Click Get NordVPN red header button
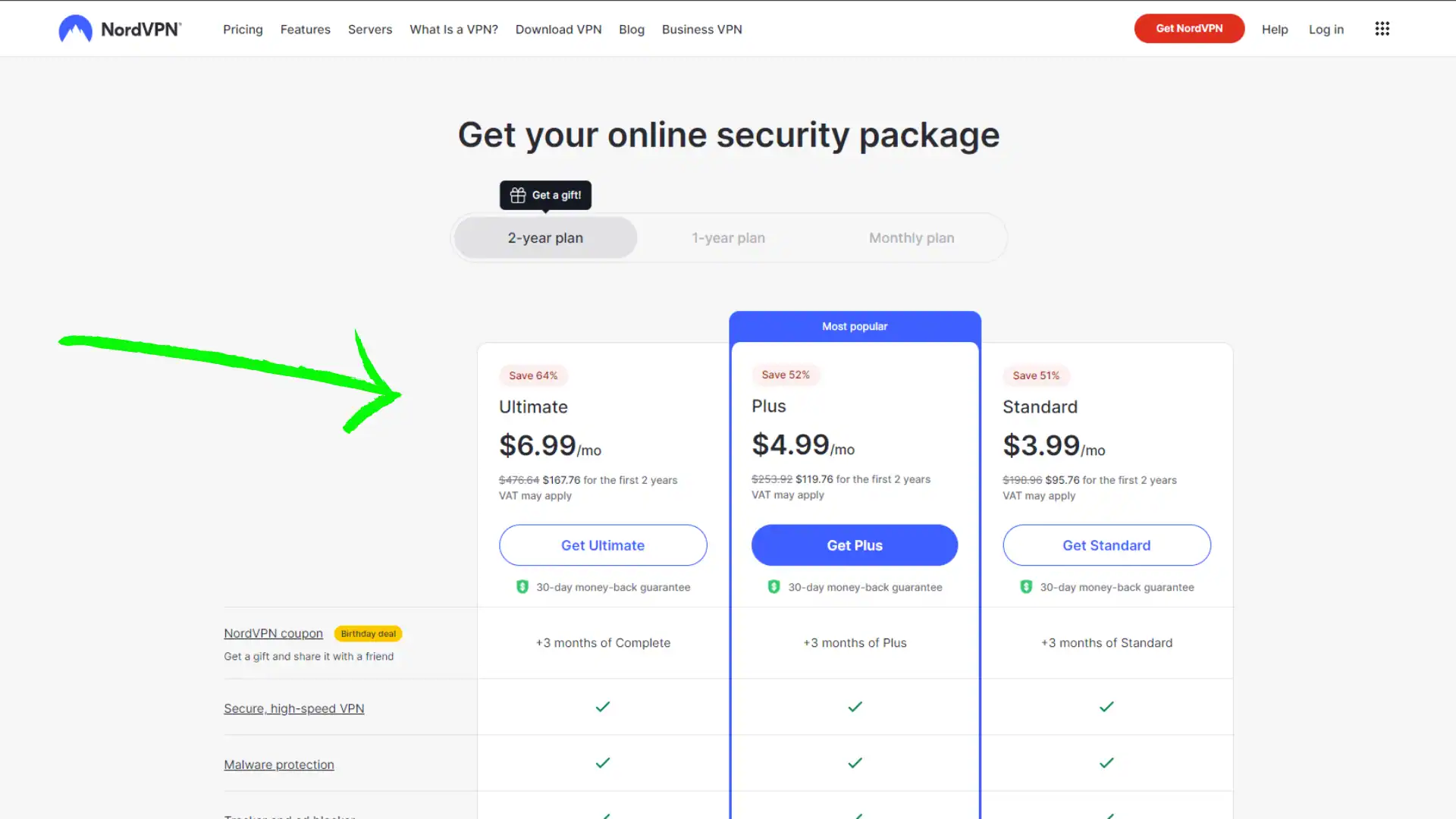This screenshot has height=819, width=1456. coord(1189,28)
